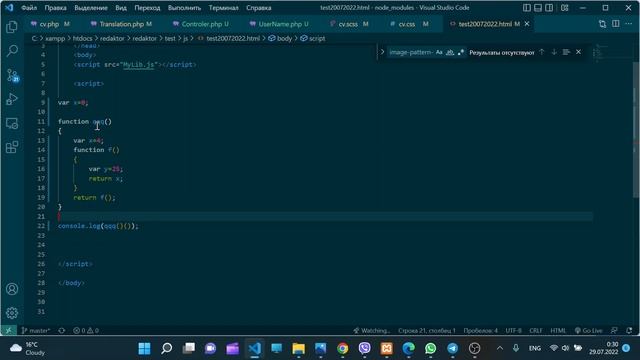Viewport: 640px width, 360px height.
Task: Open Google Chrome from the taskbar
Action: [342, 348]
